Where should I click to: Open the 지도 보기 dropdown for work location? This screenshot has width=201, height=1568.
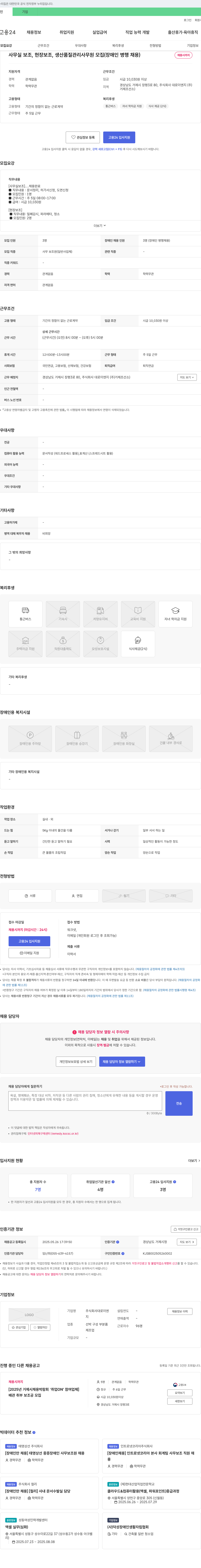point(187,377)
